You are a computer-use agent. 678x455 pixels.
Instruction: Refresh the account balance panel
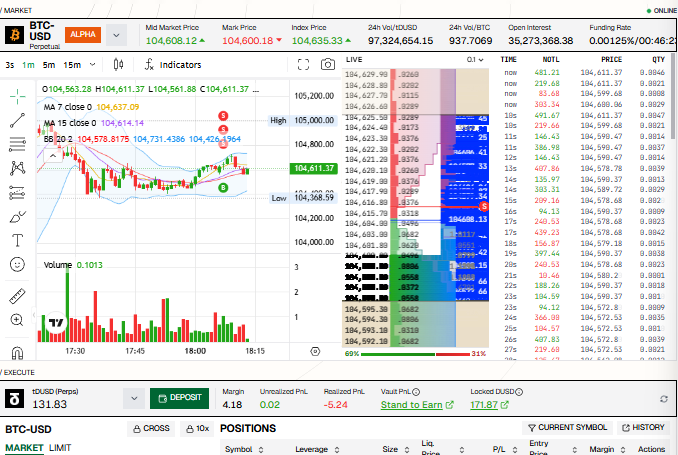pyautogui.click(x=664, y=399)
